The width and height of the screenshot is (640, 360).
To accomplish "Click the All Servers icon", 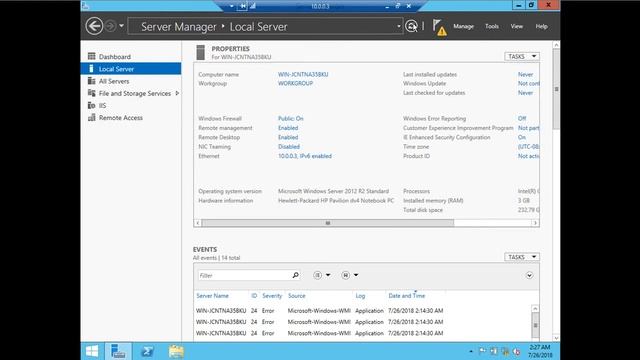I will [91, 81].
